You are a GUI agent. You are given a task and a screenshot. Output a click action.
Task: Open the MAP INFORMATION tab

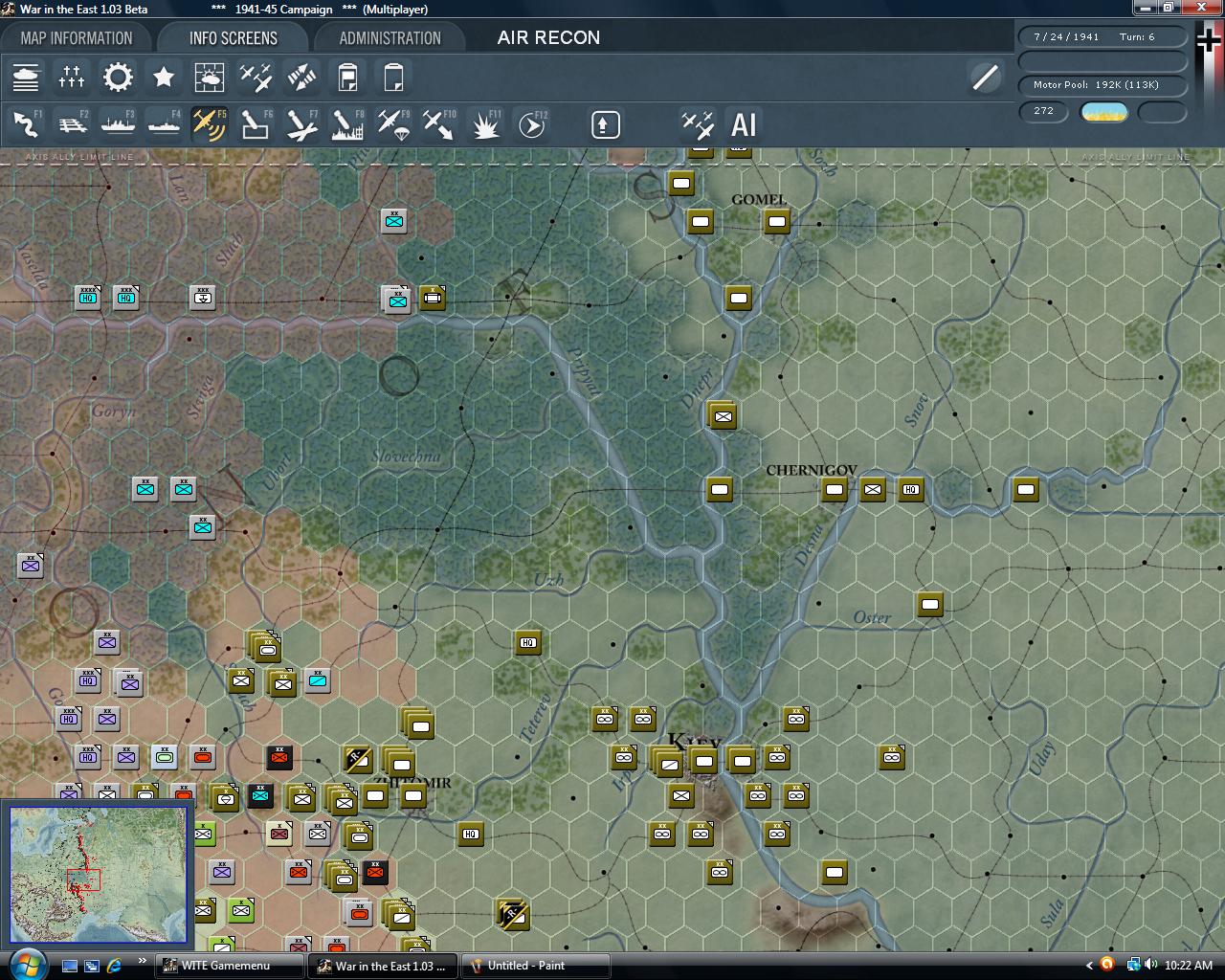77,37
